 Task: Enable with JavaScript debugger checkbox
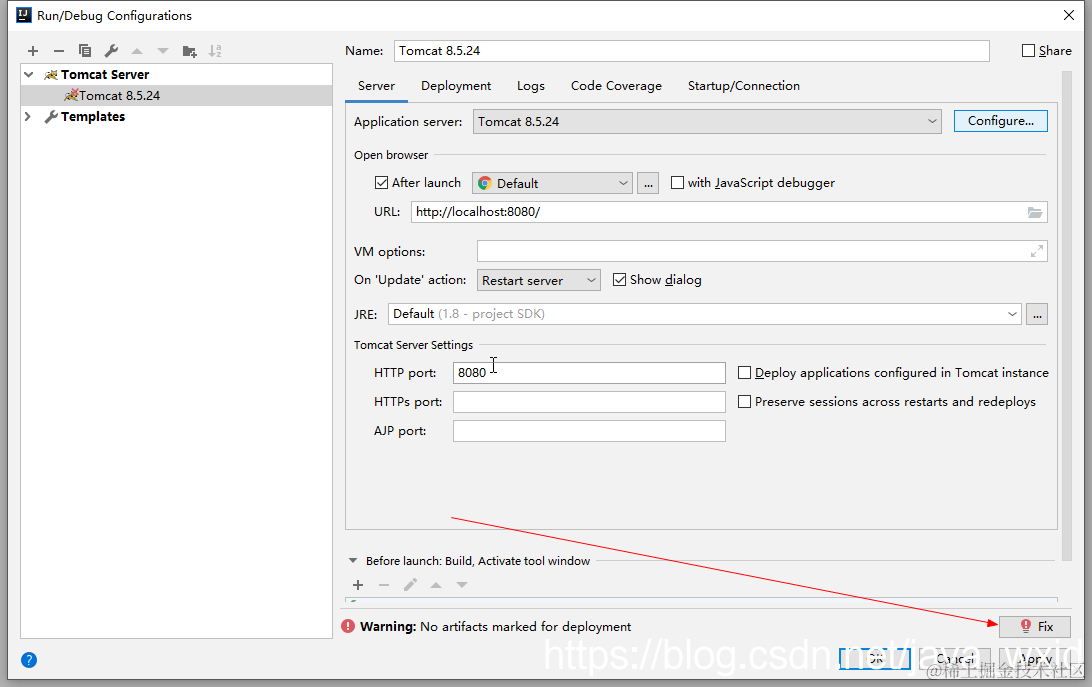(x=677, y=183)
